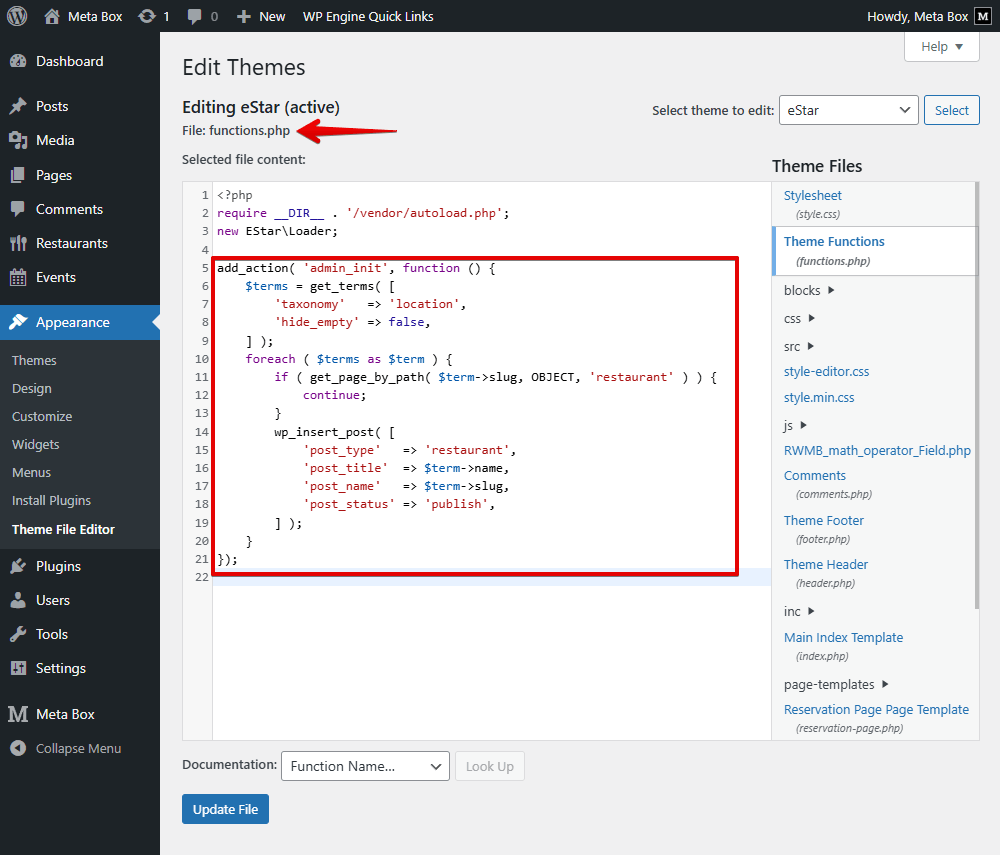Open the style.min.css file link

pos(819,397)
